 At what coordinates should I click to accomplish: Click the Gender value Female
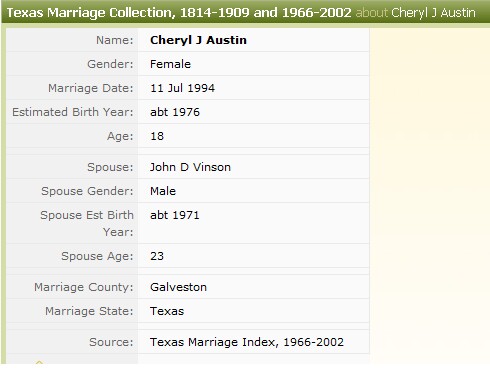pos(170,64)
